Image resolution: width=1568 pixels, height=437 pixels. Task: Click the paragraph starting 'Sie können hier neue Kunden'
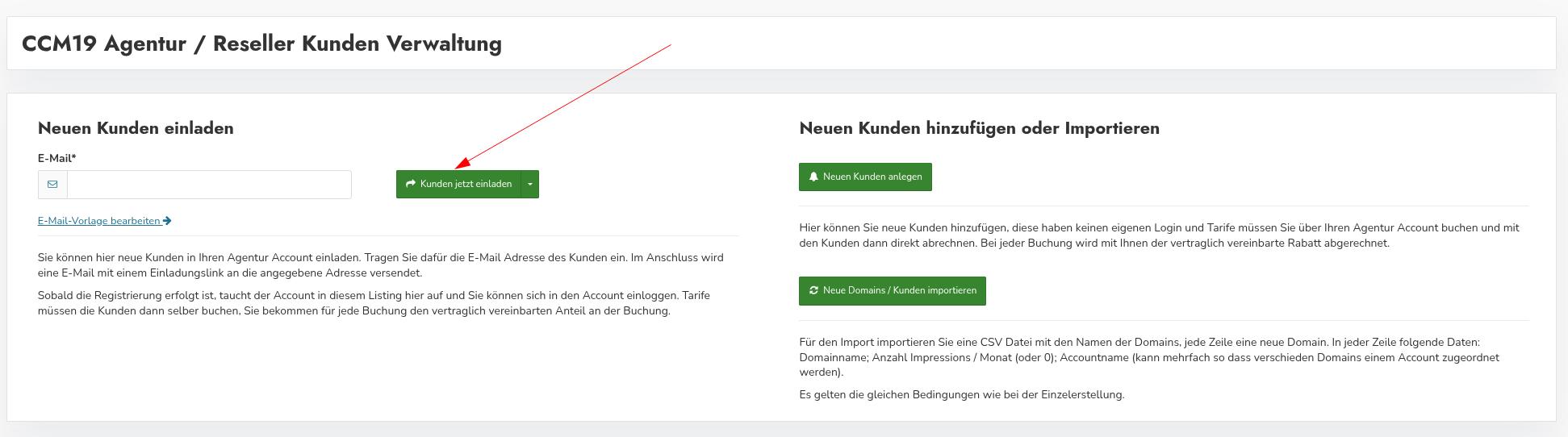[x=381, y=265]
